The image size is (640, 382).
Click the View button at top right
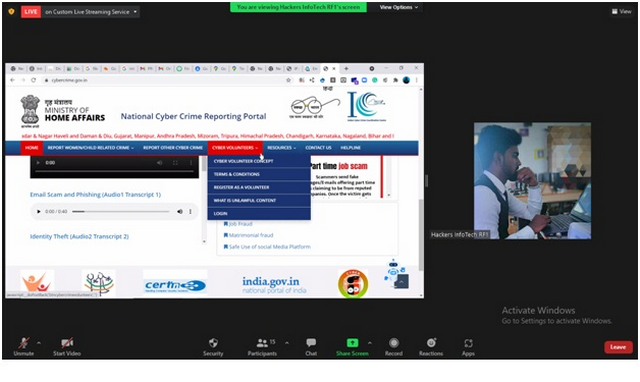622,11
